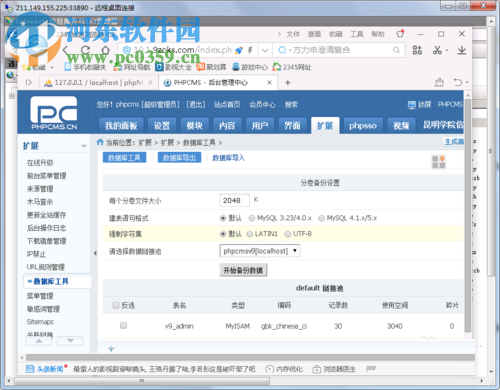This screenshot has height=390, width=500.
Task: Select 默认 for 建表语句格式
Action: (x=223, y=218)
